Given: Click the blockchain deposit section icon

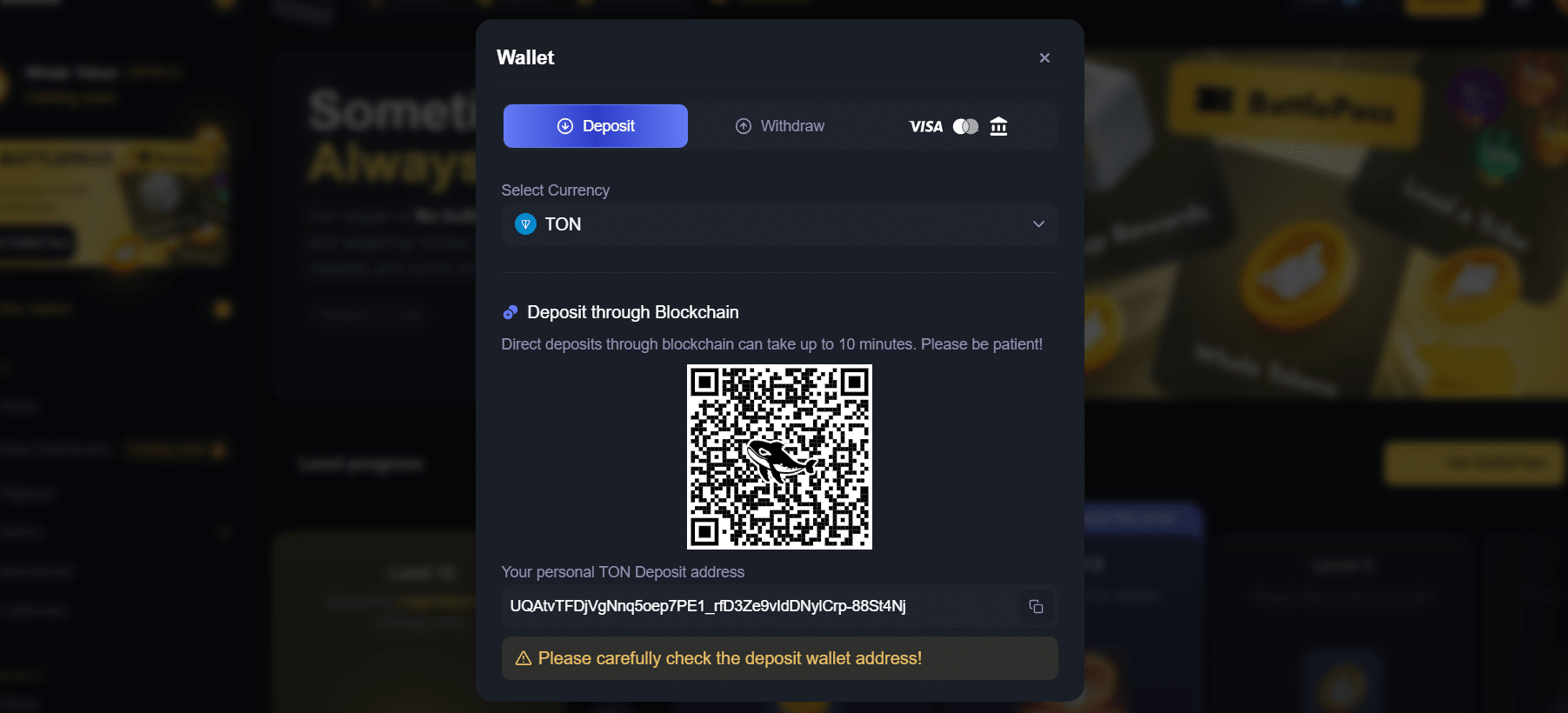Looking at the screenshot, I should [x=510, y=312].
